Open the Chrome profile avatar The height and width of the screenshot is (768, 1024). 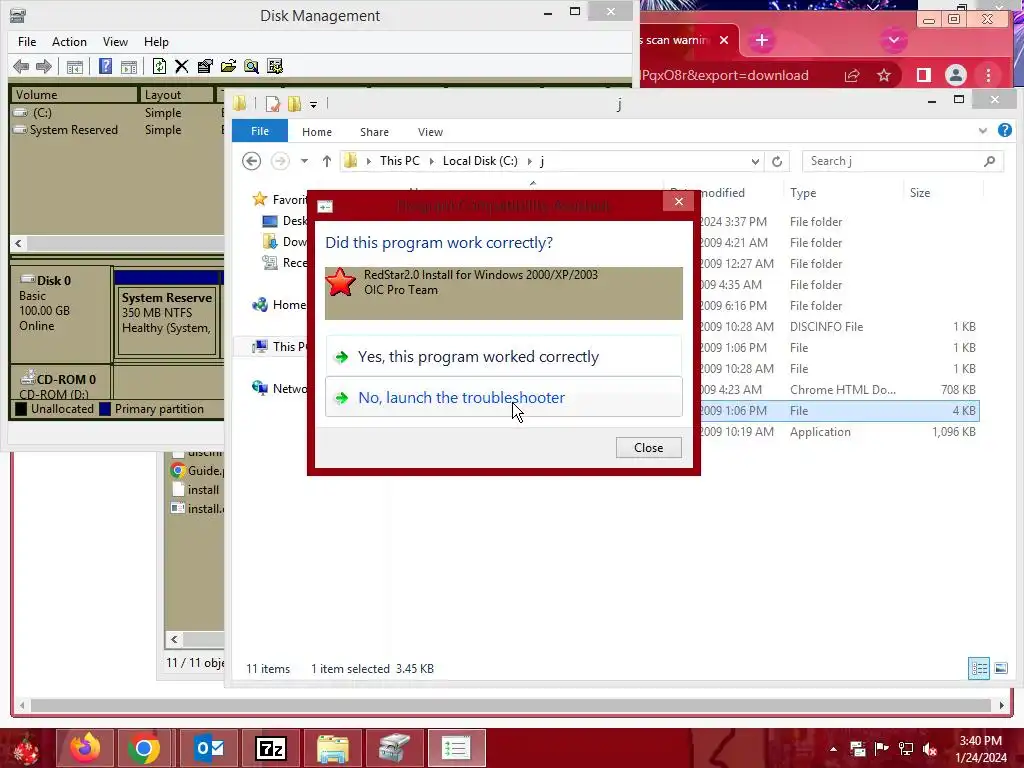(955, 75)
